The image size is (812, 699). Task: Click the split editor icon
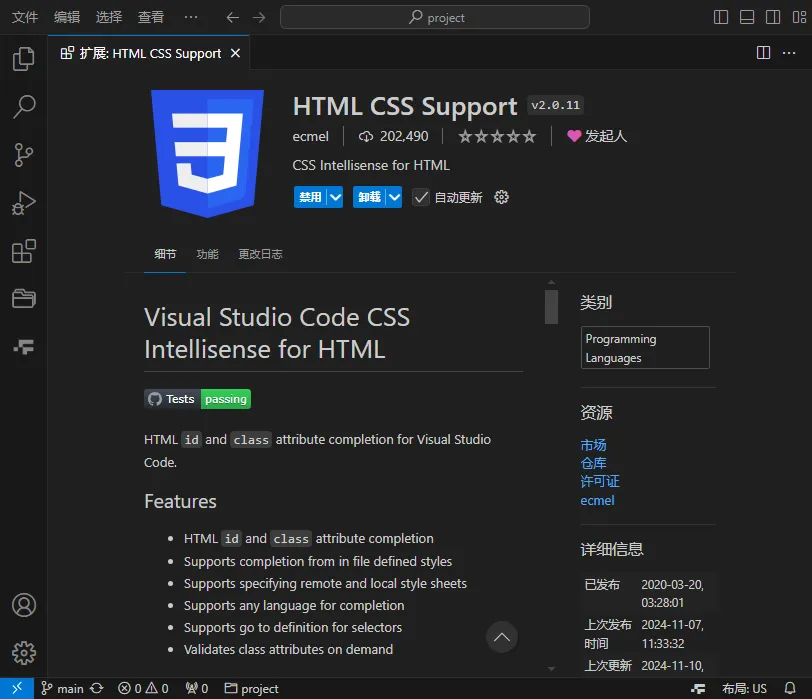click(x=763, y=53)
